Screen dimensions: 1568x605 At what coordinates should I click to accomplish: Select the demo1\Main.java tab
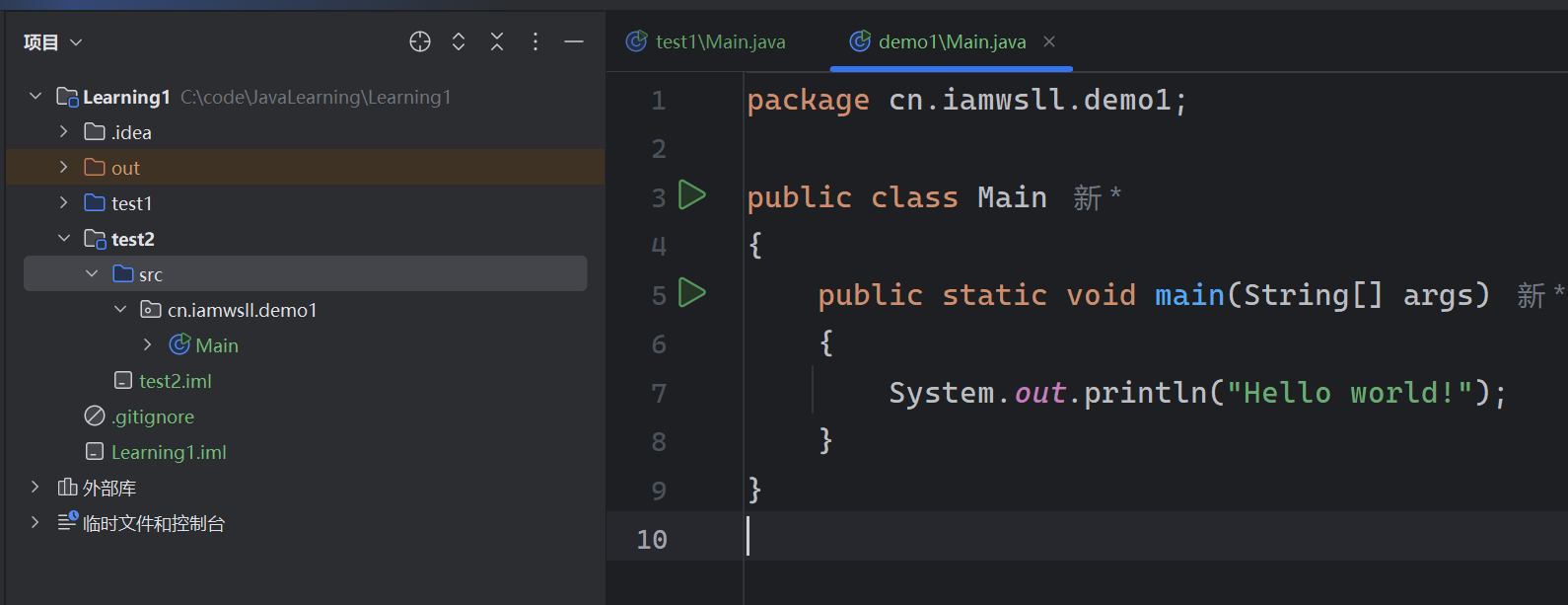(951, 41)
